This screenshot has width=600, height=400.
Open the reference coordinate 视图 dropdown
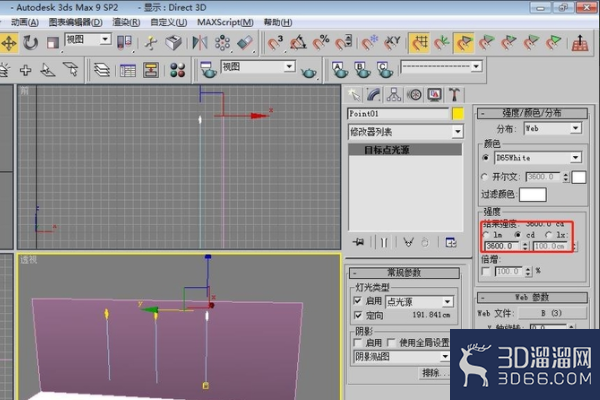(88, 39)
